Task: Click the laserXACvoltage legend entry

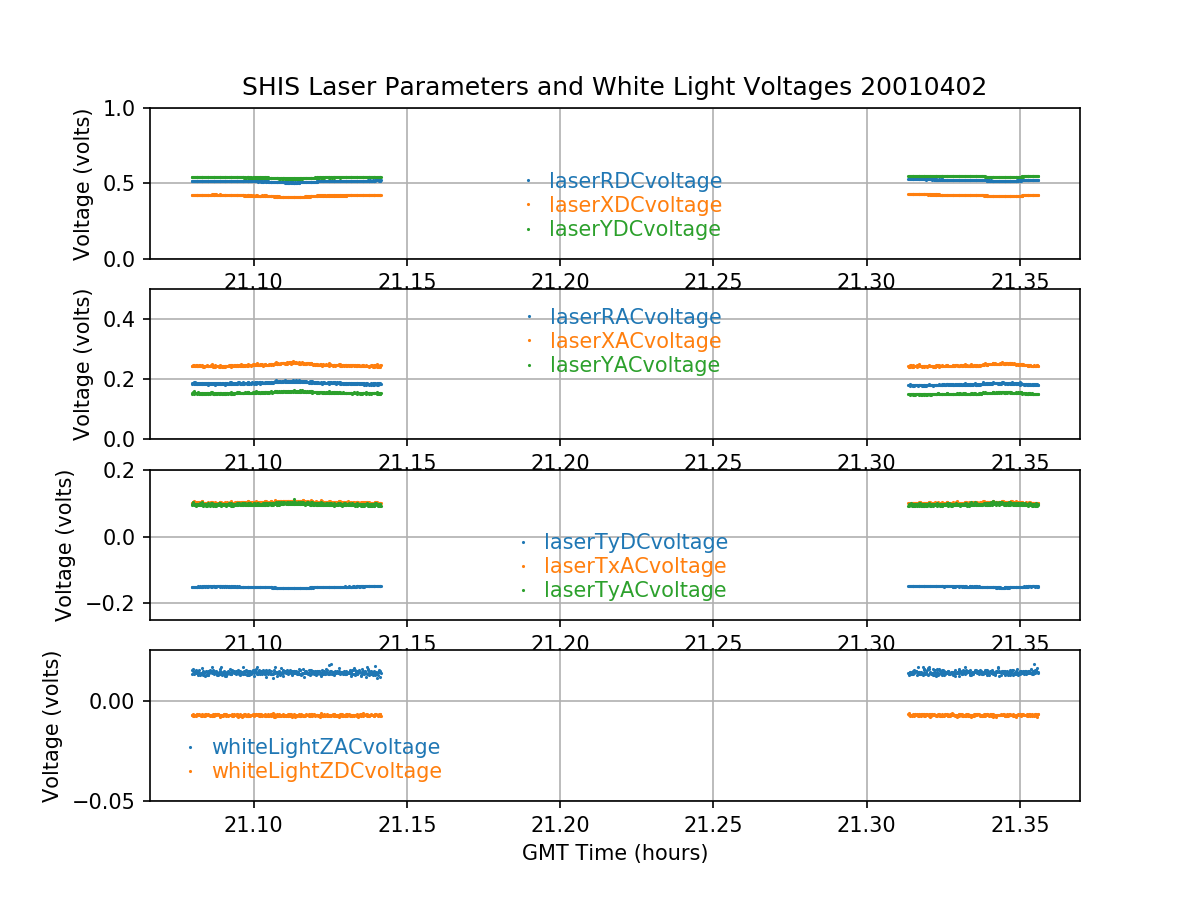Action: coord(635,341)
